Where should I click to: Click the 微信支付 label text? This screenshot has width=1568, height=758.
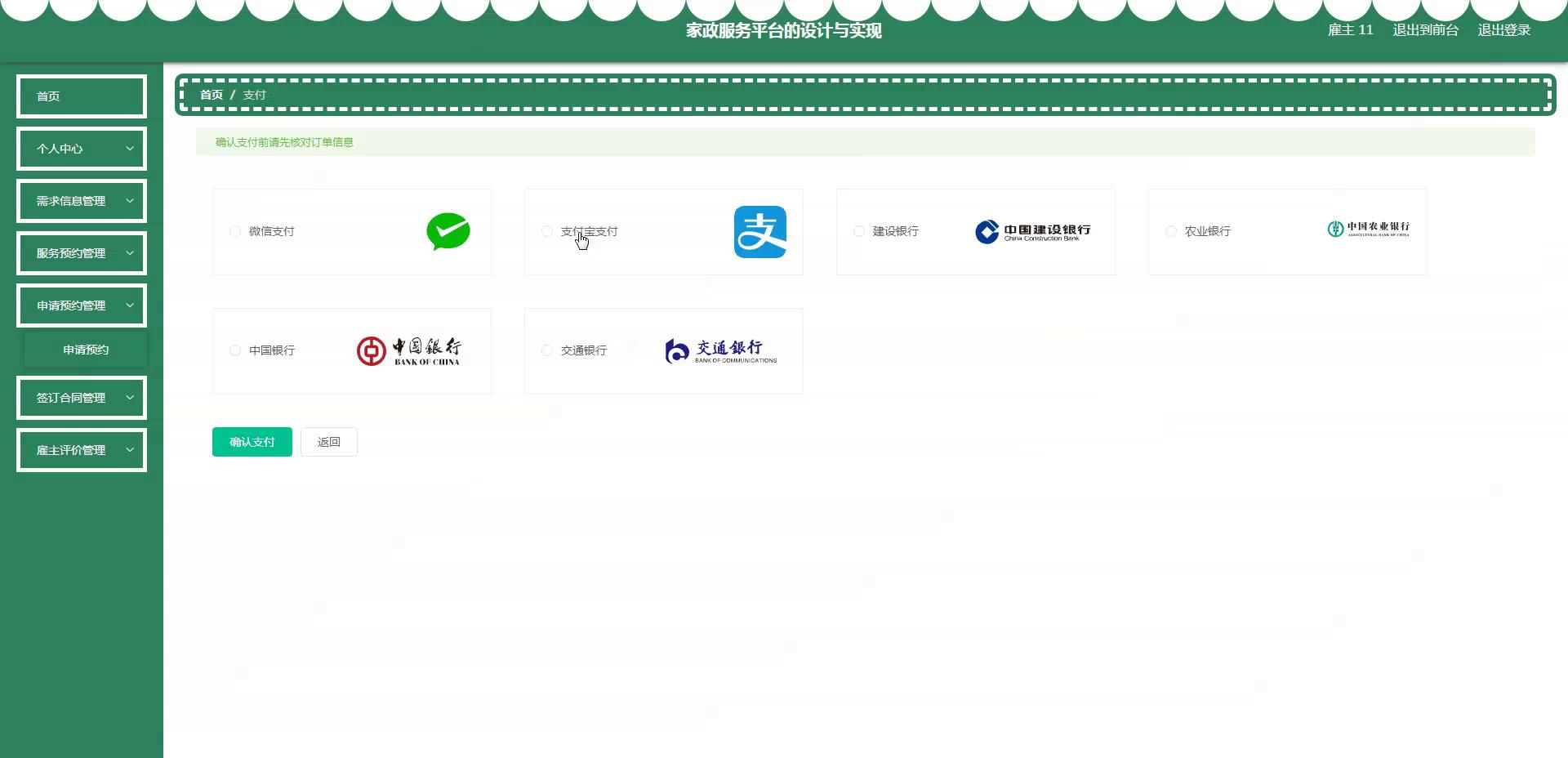(272, 231)
